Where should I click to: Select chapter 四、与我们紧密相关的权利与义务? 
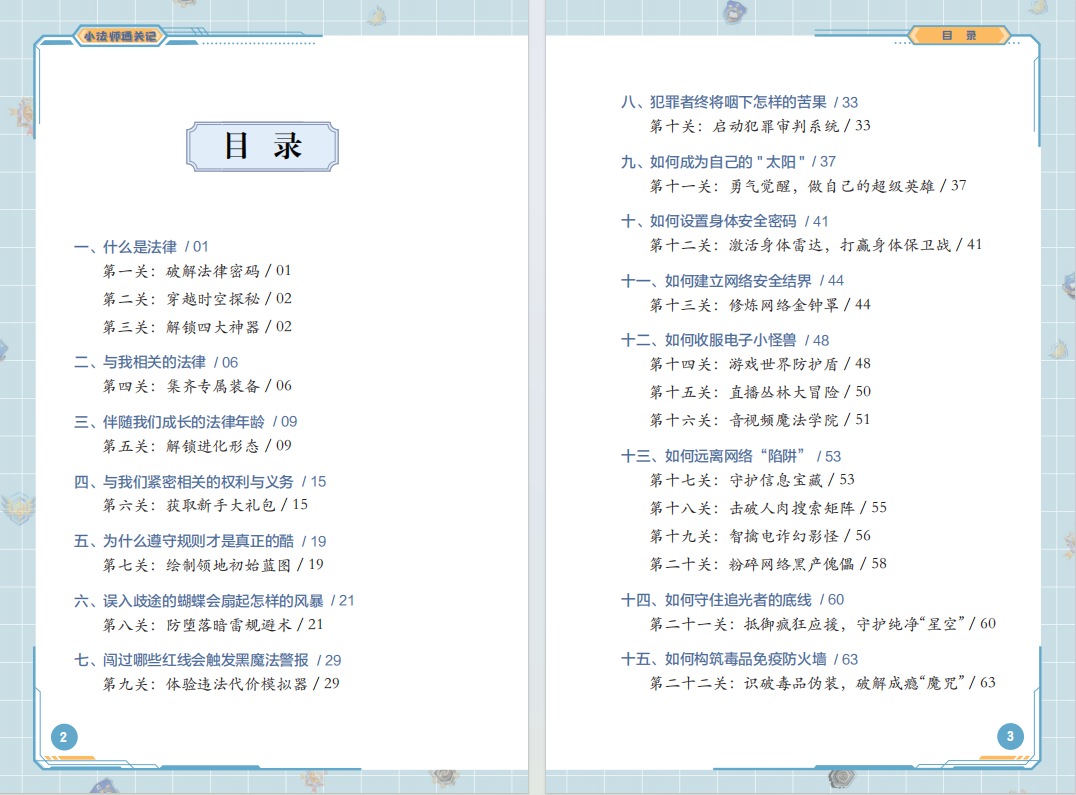tap(200, 481)
